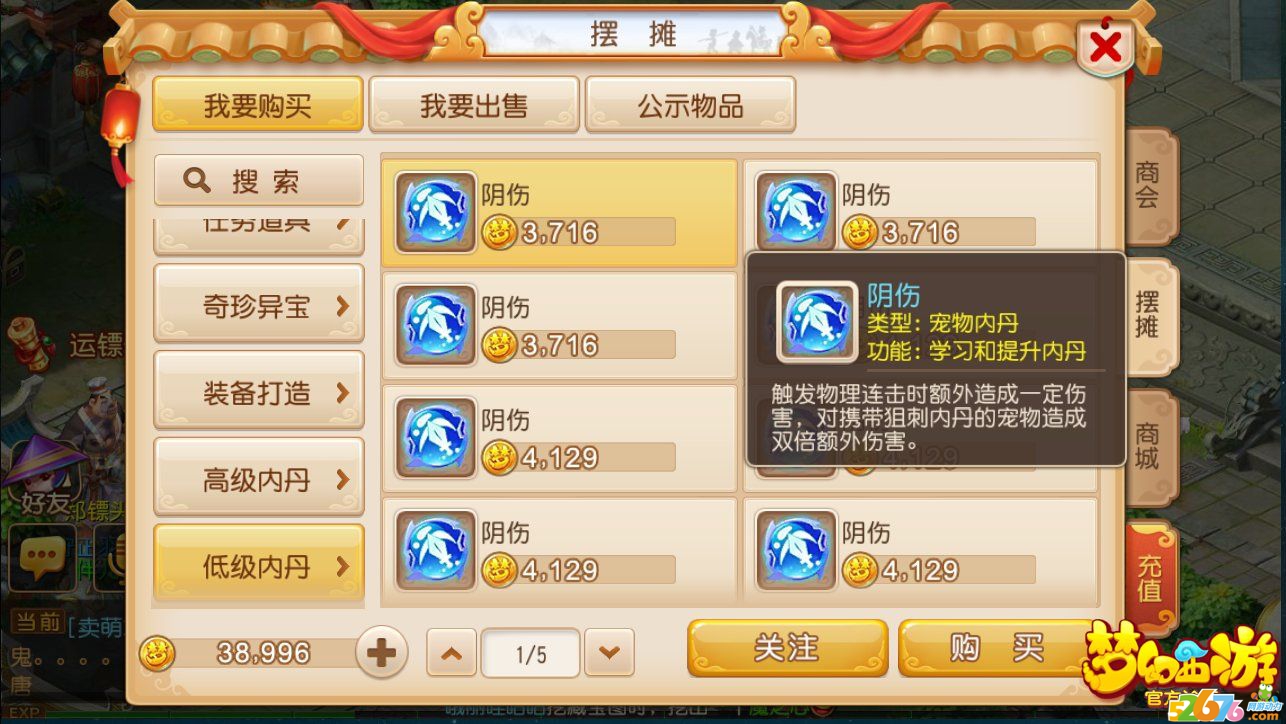Click the 阴伤 orb icon in tooltip popup
The height and width of the screenshot is (724, 1286).
pos(817,322)
